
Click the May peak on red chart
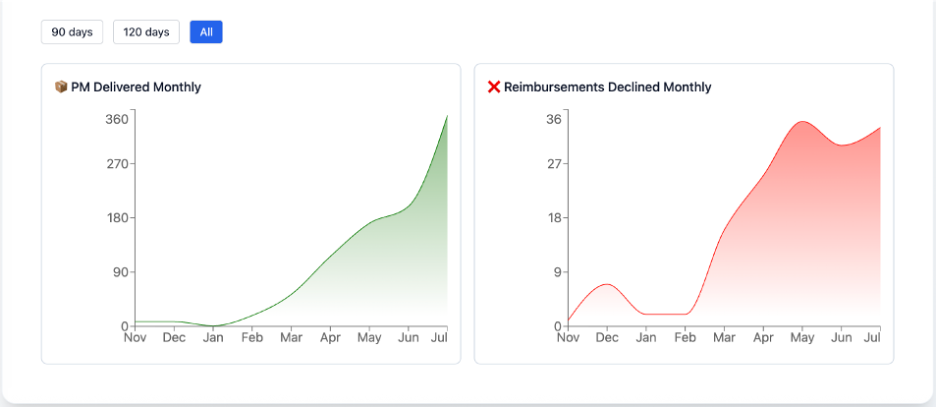[x=802, y=122]
